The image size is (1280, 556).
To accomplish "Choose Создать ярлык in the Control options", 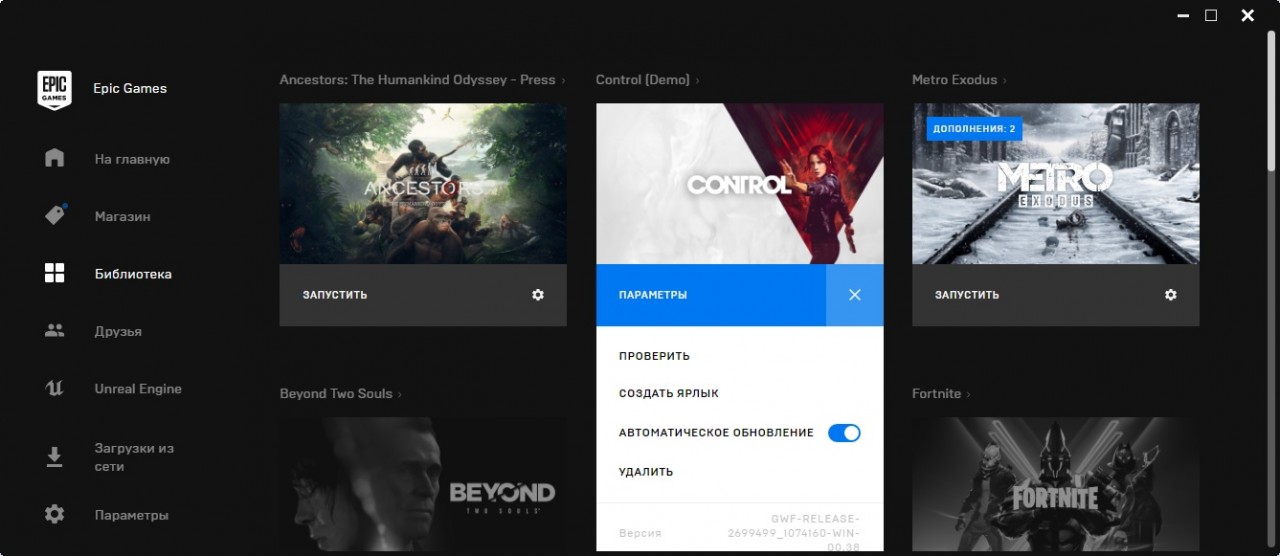I will (669, 394).
